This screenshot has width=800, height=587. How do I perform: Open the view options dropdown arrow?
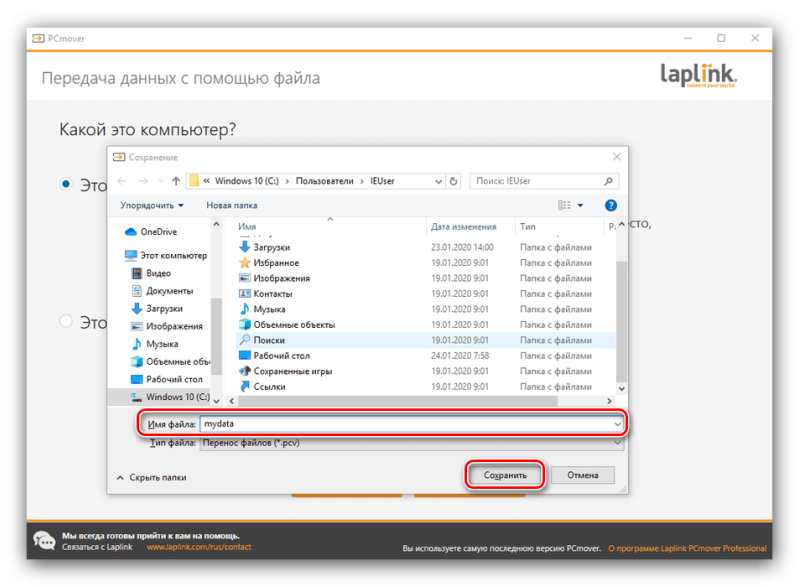580,205
